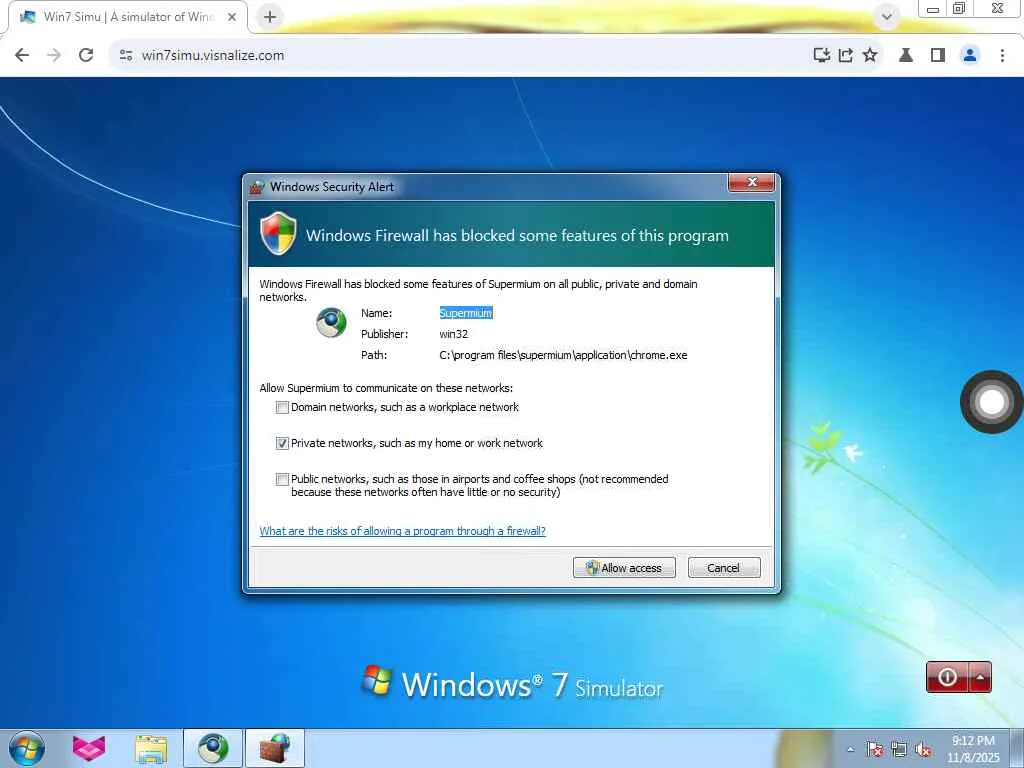
Task: Click the install app icon in address bar
Action: coord(822,55)
